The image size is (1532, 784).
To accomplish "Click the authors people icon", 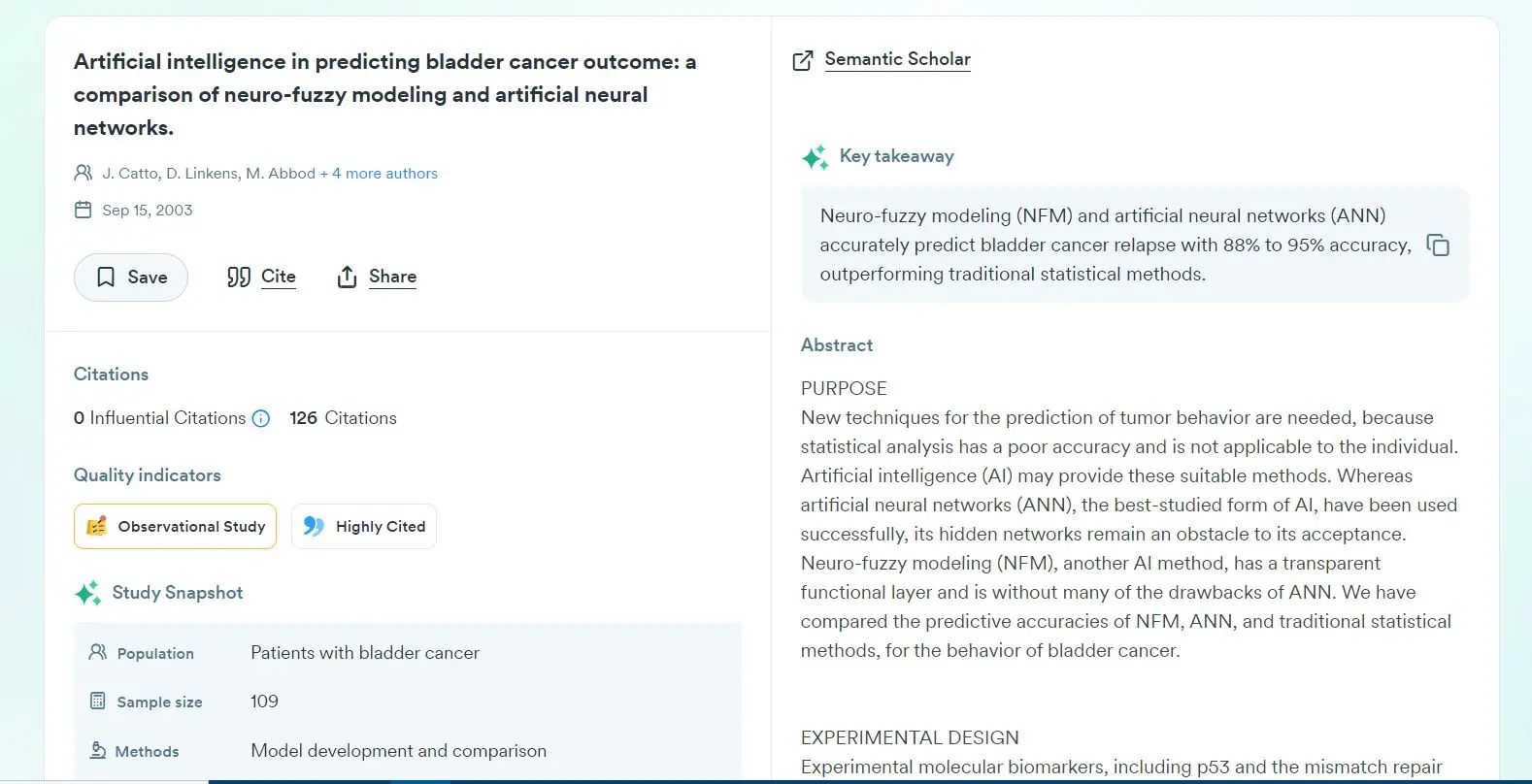I will 83,173.
